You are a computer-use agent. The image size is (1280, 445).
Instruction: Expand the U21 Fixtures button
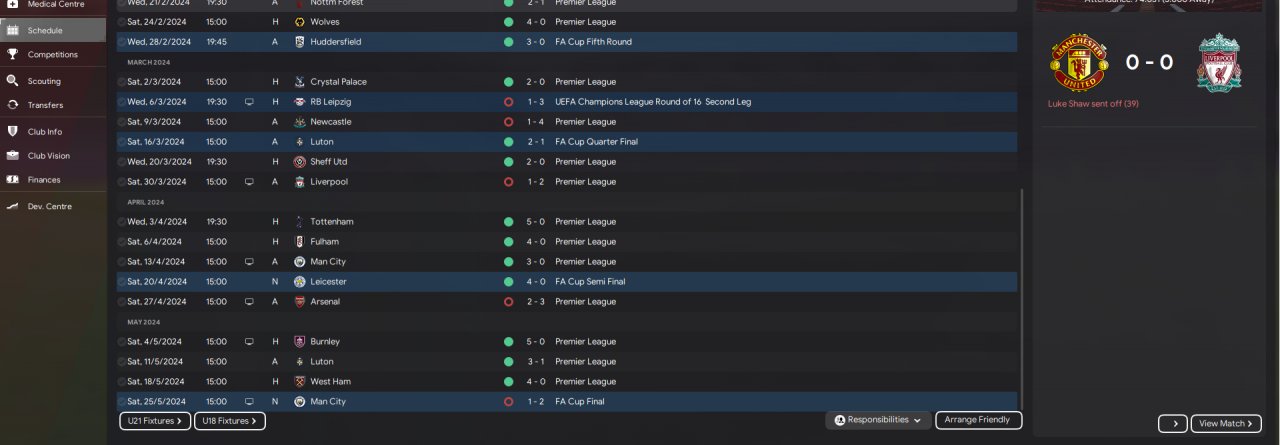coord(155,421)
